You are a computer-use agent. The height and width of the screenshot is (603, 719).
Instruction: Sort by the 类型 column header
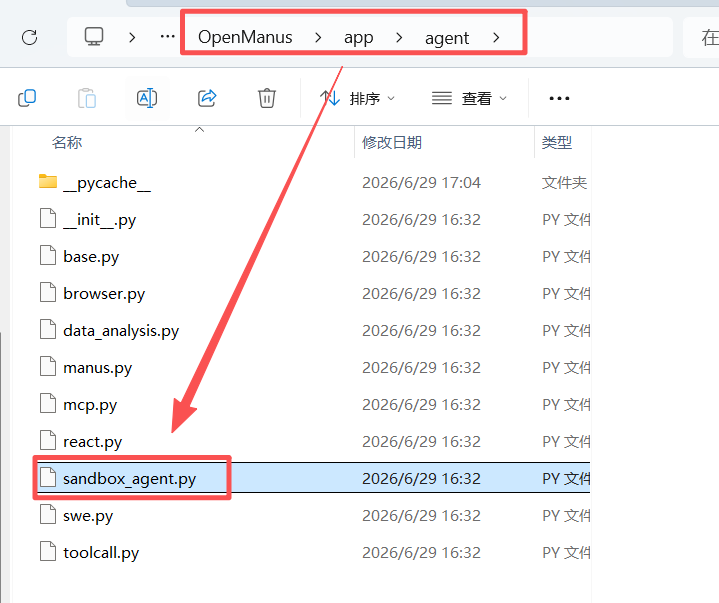click(557, 143)
